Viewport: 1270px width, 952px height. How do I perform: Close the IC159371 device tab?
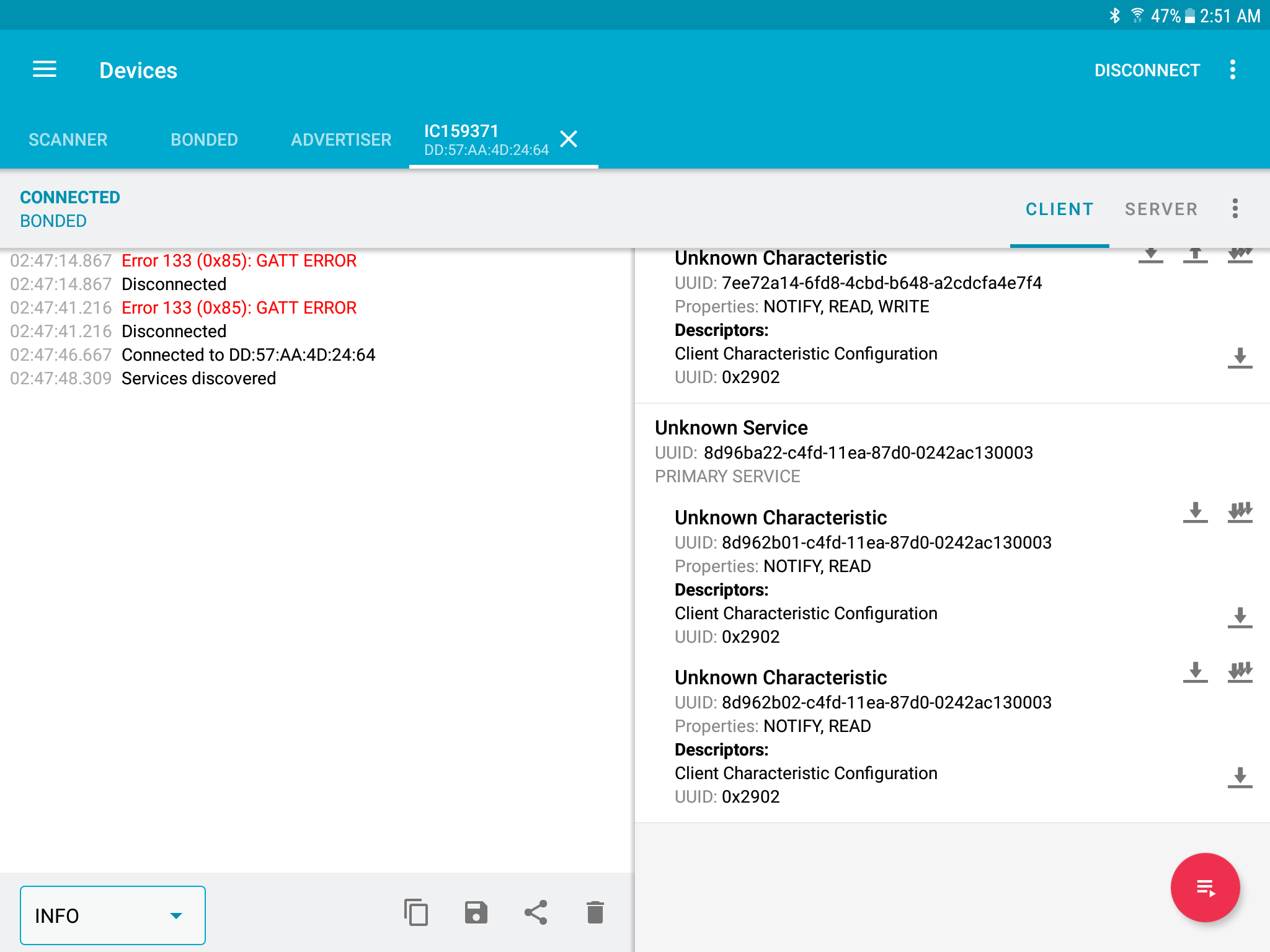(568, 139)
